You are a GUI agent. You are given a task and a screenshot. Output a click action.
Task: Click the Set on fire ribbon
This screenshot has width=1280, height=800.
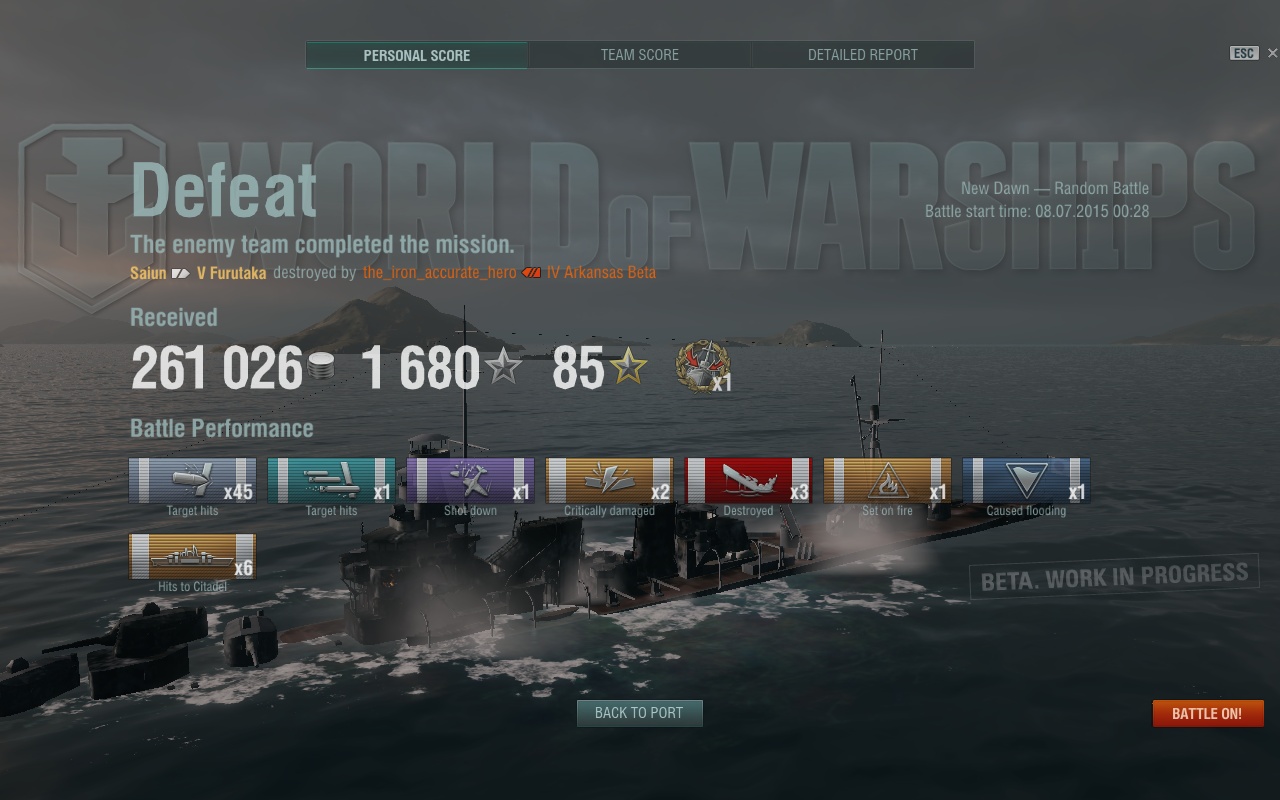[887, 480]
